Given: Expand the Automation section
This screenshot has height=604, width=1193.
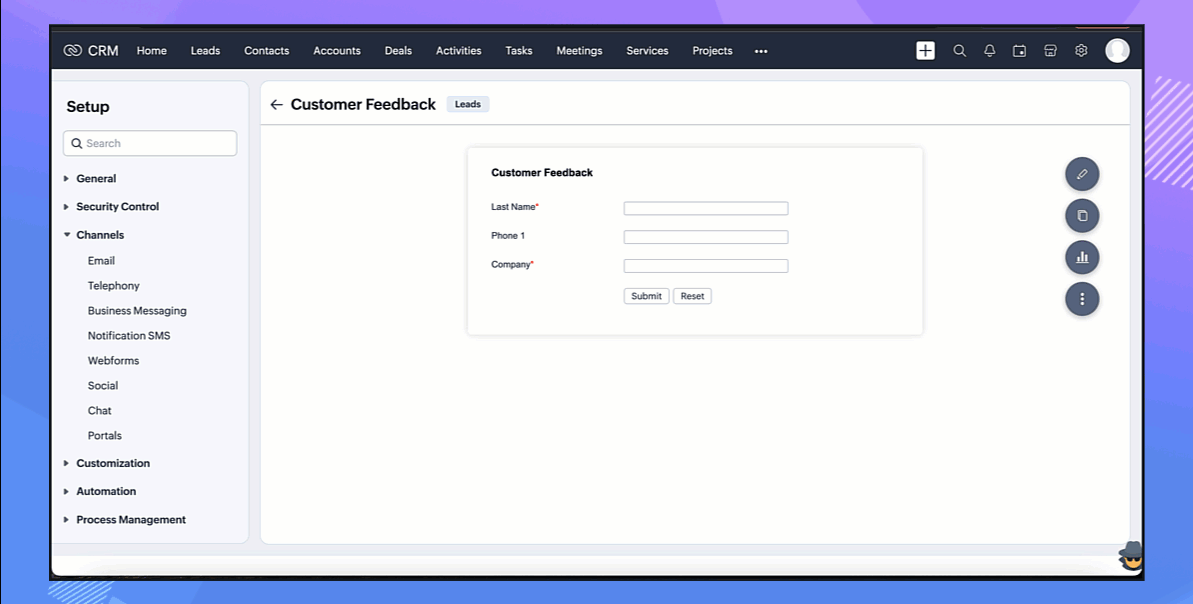Looking at the screenshot, I should tap(106, 492).
